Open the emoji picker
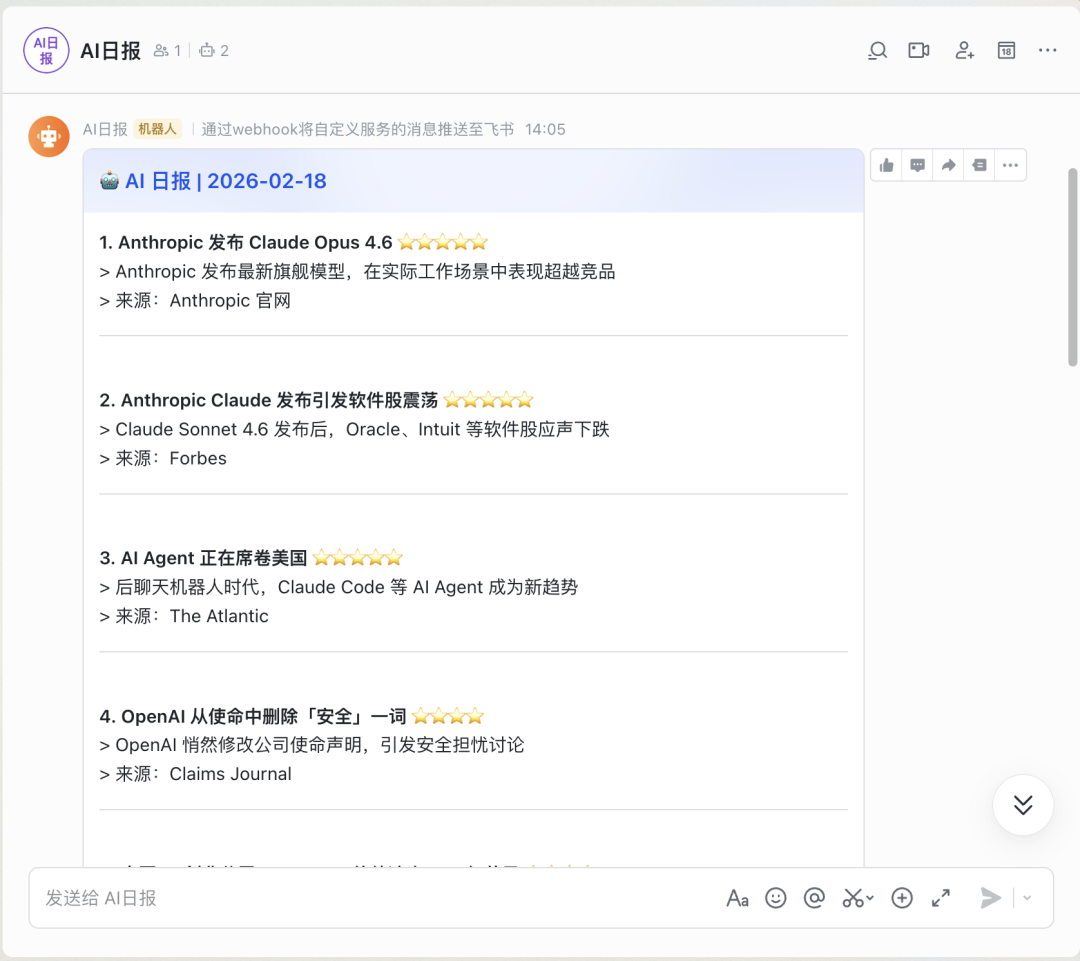The height and width of the screenshot is (961, 1080). tap(776, 898)
